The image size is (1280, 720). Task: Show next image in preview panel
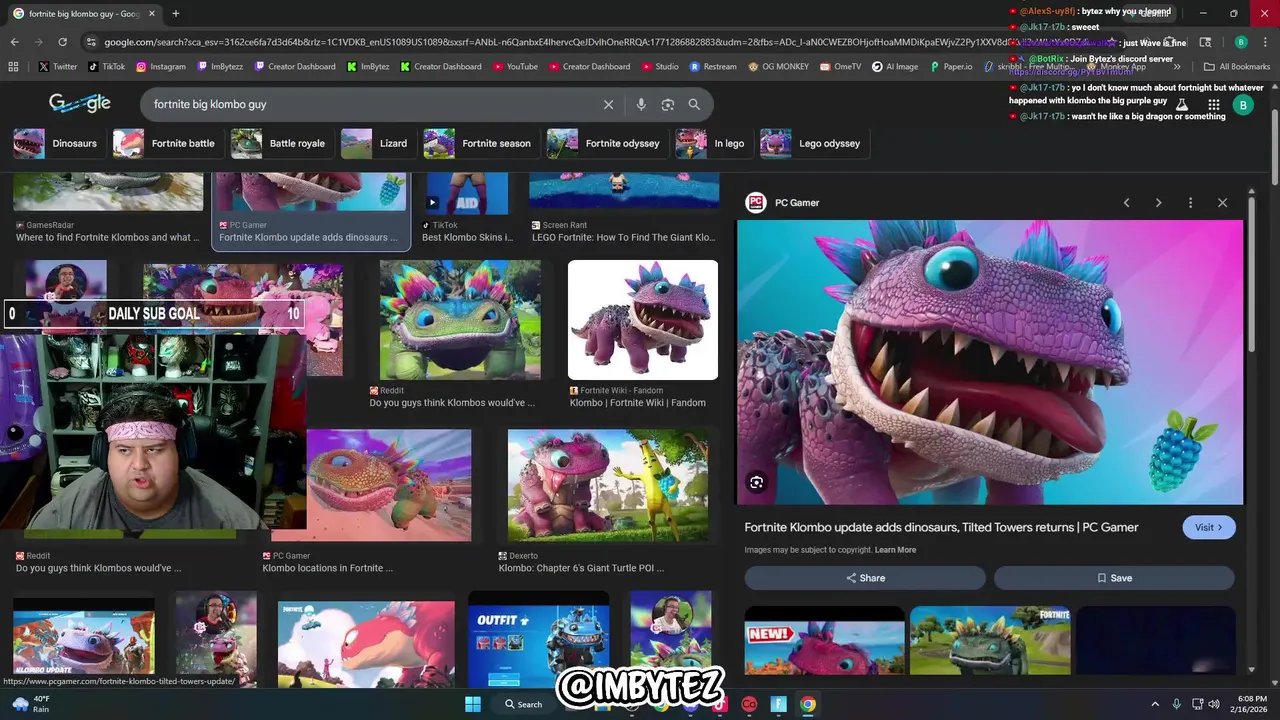tap(1158, 202)
